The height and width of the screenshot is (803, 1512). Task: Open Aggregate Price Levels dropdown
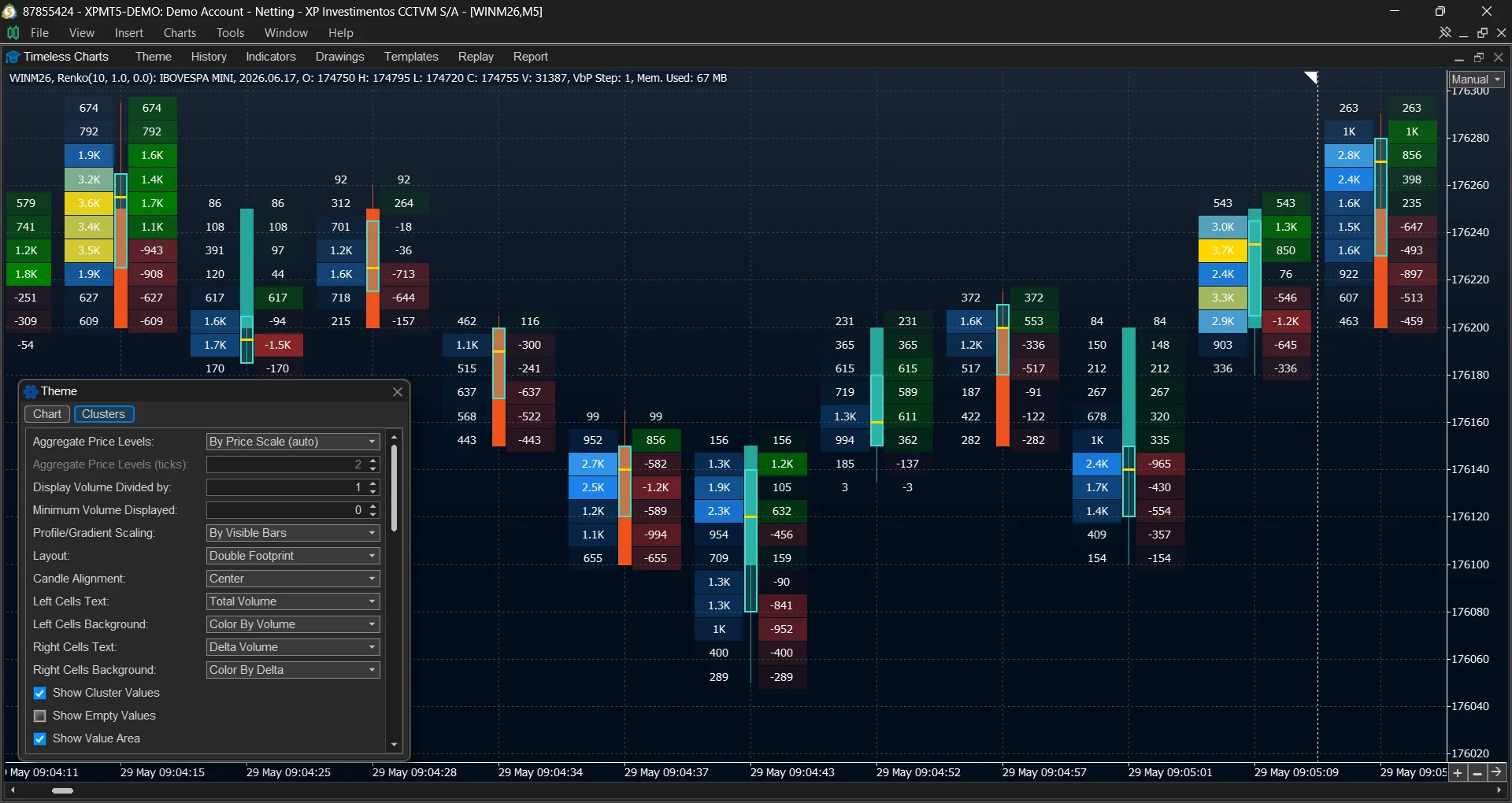[x=293, y=442]
